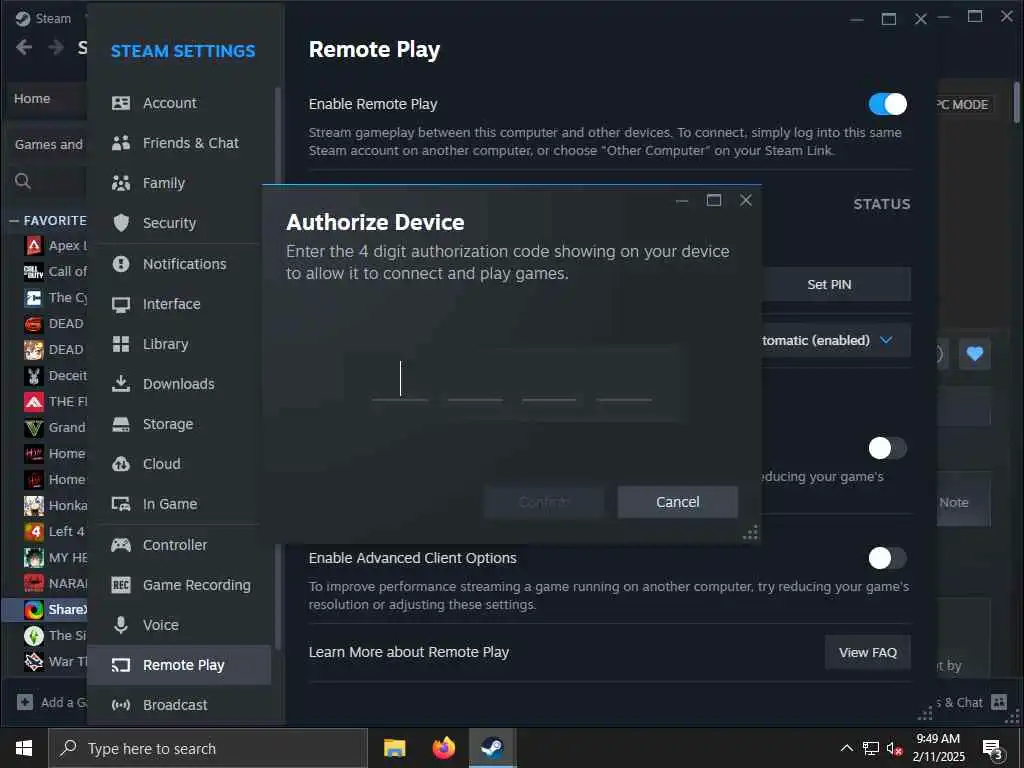Disable the Enable Remote Play toggle
The image size is (1024, 768).
[x=888, y=104]
